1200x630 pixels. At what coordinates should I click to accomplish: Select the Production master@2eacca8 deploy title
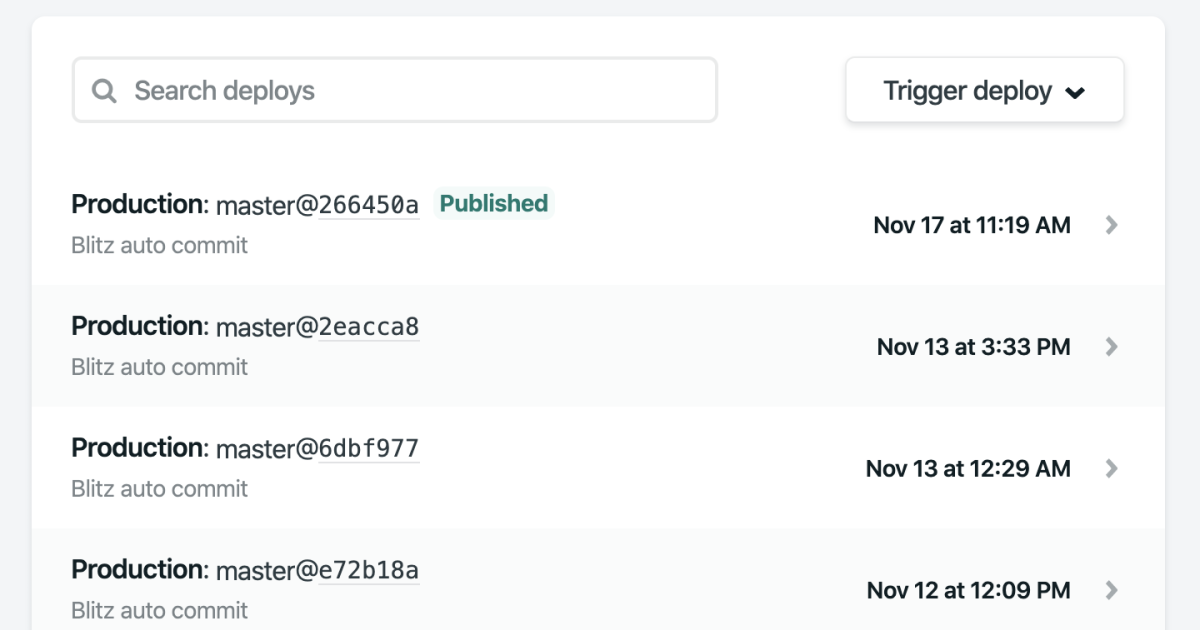point(245,326)
